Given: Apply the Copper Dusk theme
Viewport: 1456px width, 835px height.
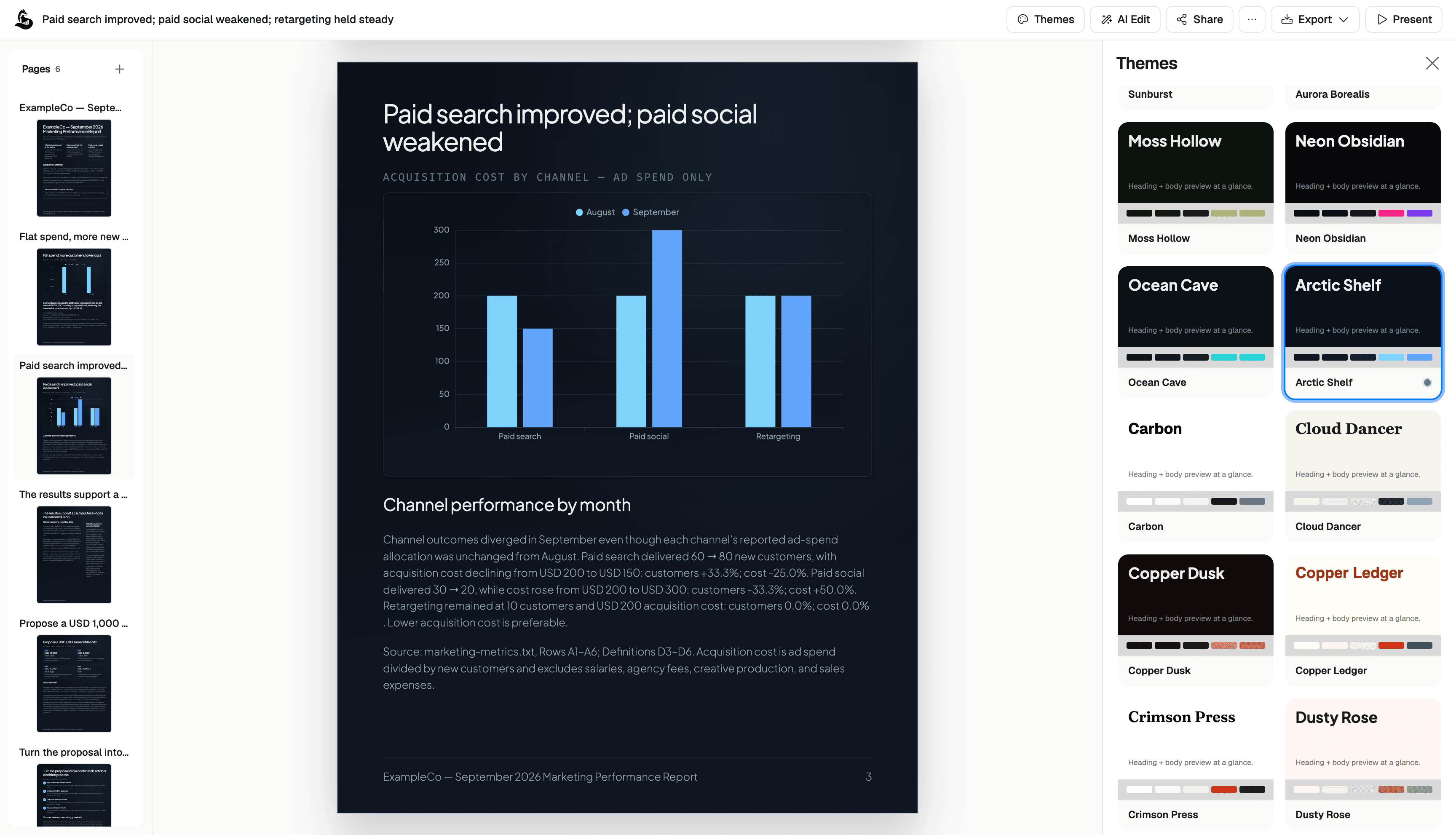Looking at the screenshot, I should 1195,620.
